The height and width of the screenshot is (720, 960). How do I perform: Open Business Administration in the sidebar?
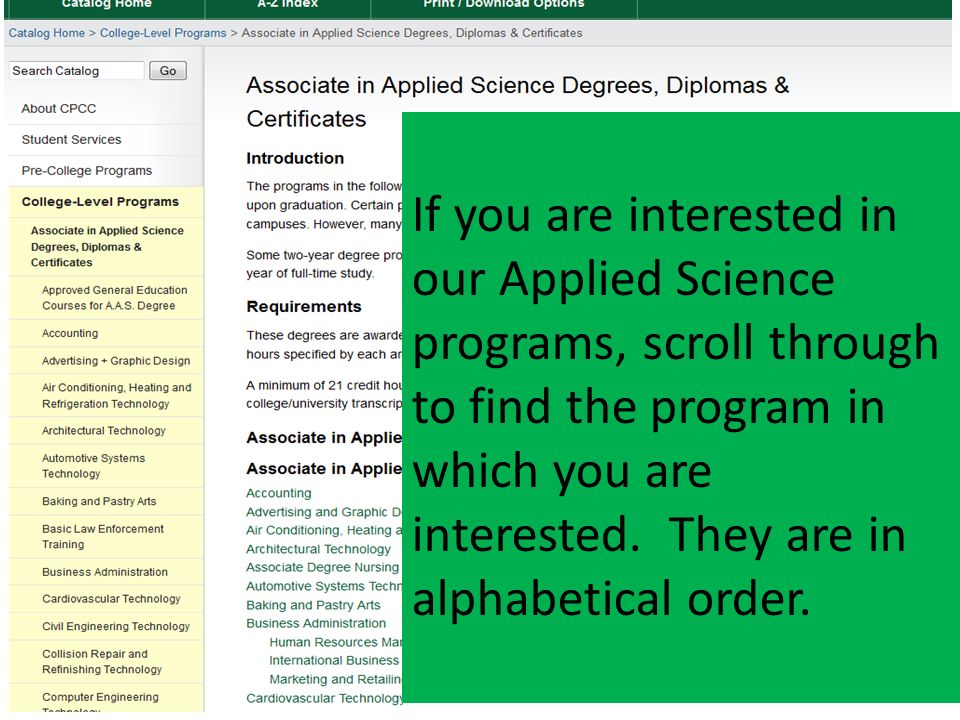[x=106, y=572]
